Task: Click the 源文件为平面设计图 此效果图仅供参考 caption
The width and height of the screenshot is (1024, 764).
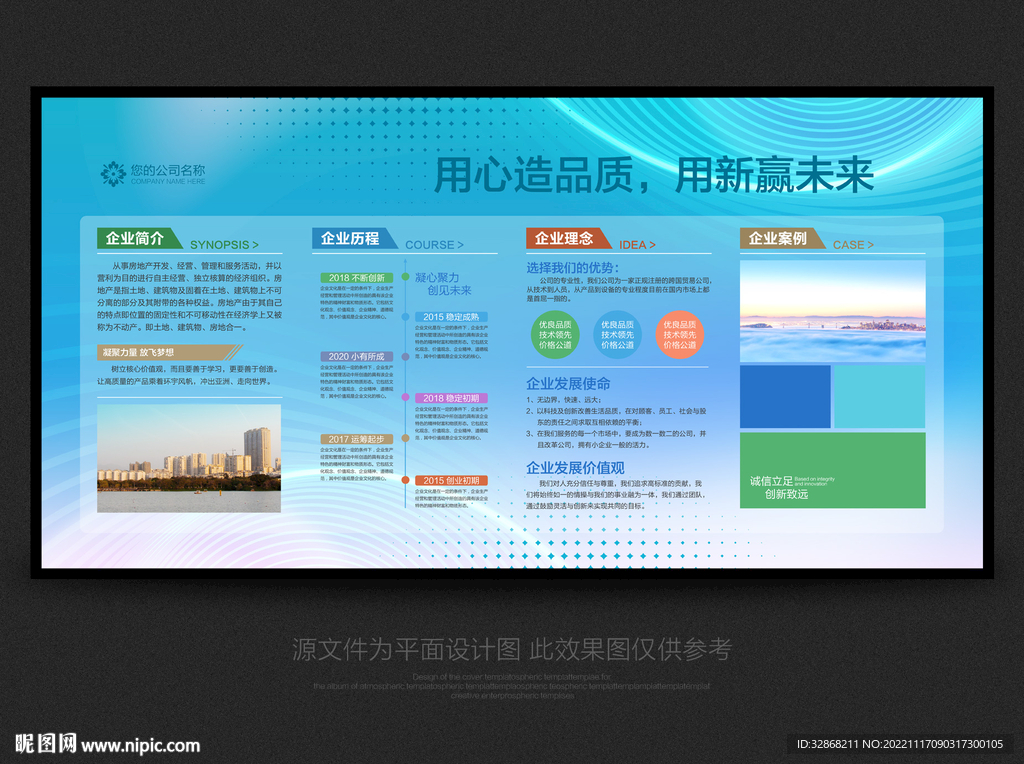Action: 512,649
